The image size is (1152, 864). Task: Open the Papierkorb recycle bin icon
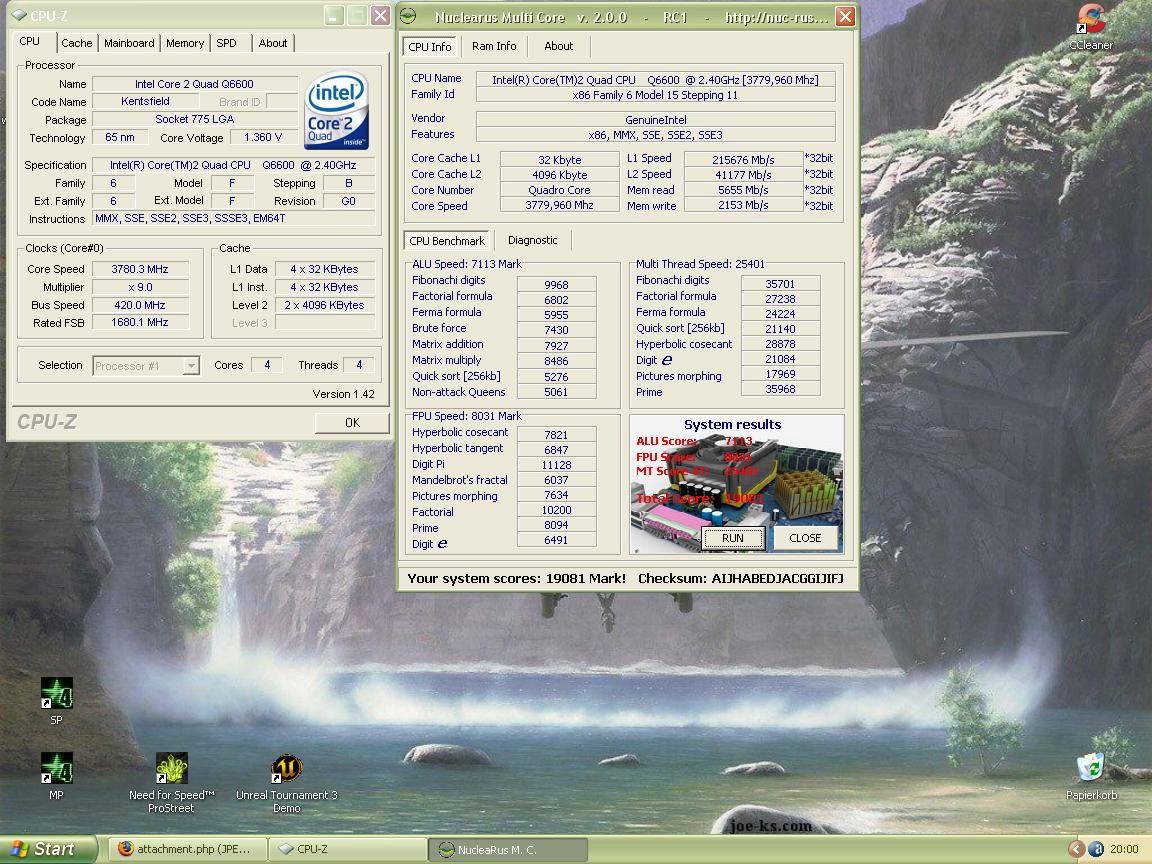1091,776
